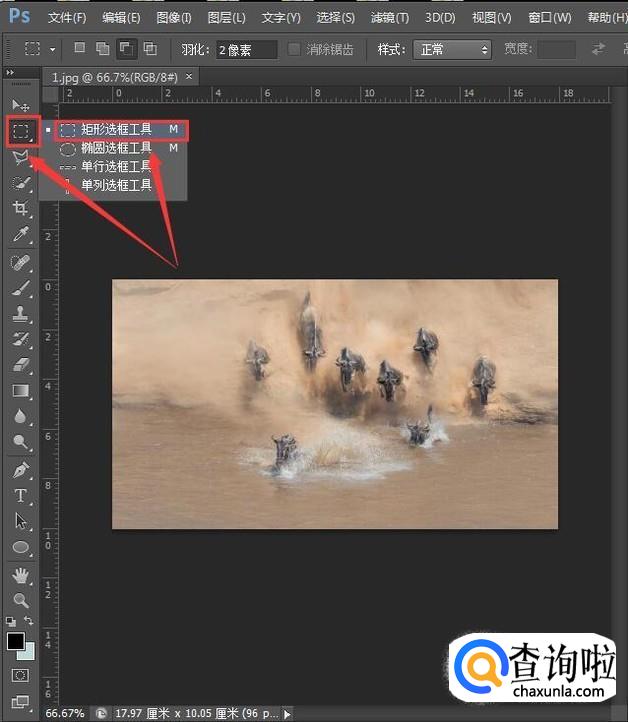Open the 编辑(E) menu
Screen dimensions: 628x722
(x=121, y=18)
